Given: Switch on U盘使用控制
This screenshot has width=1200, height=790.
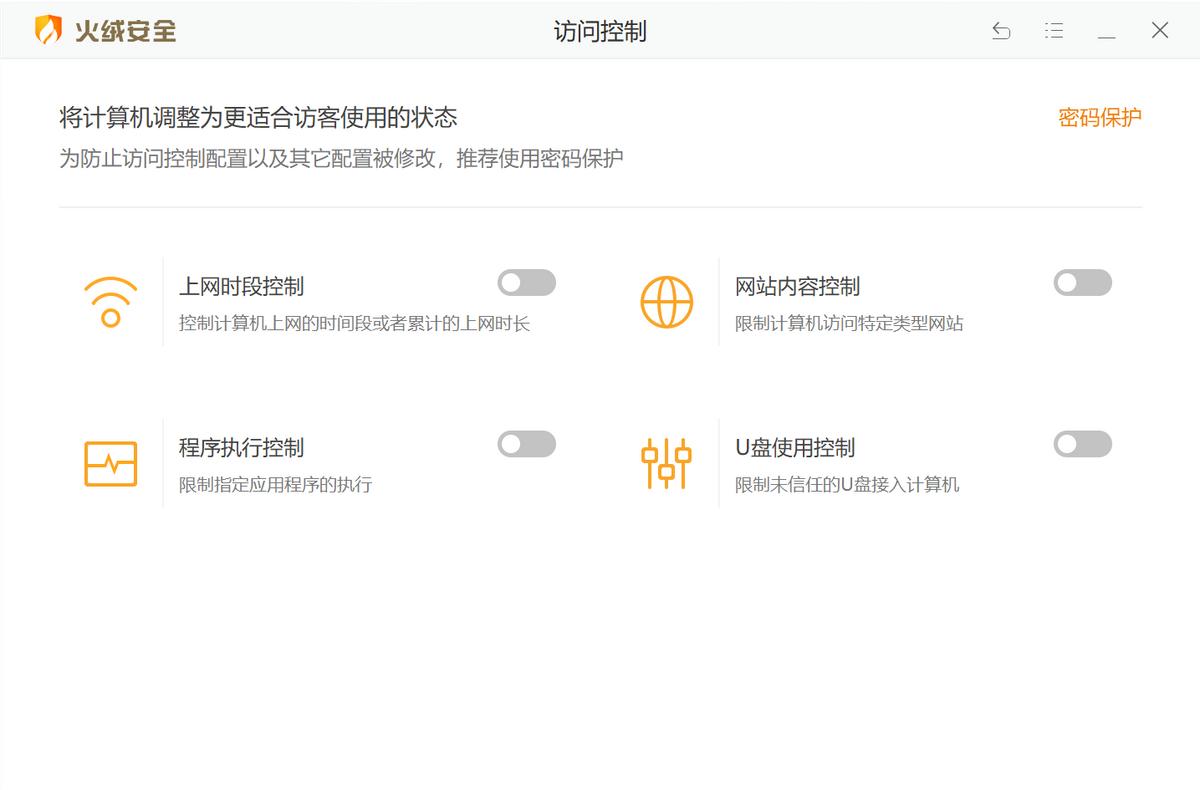Looking at the screenshot, I should pos(1082,444).
